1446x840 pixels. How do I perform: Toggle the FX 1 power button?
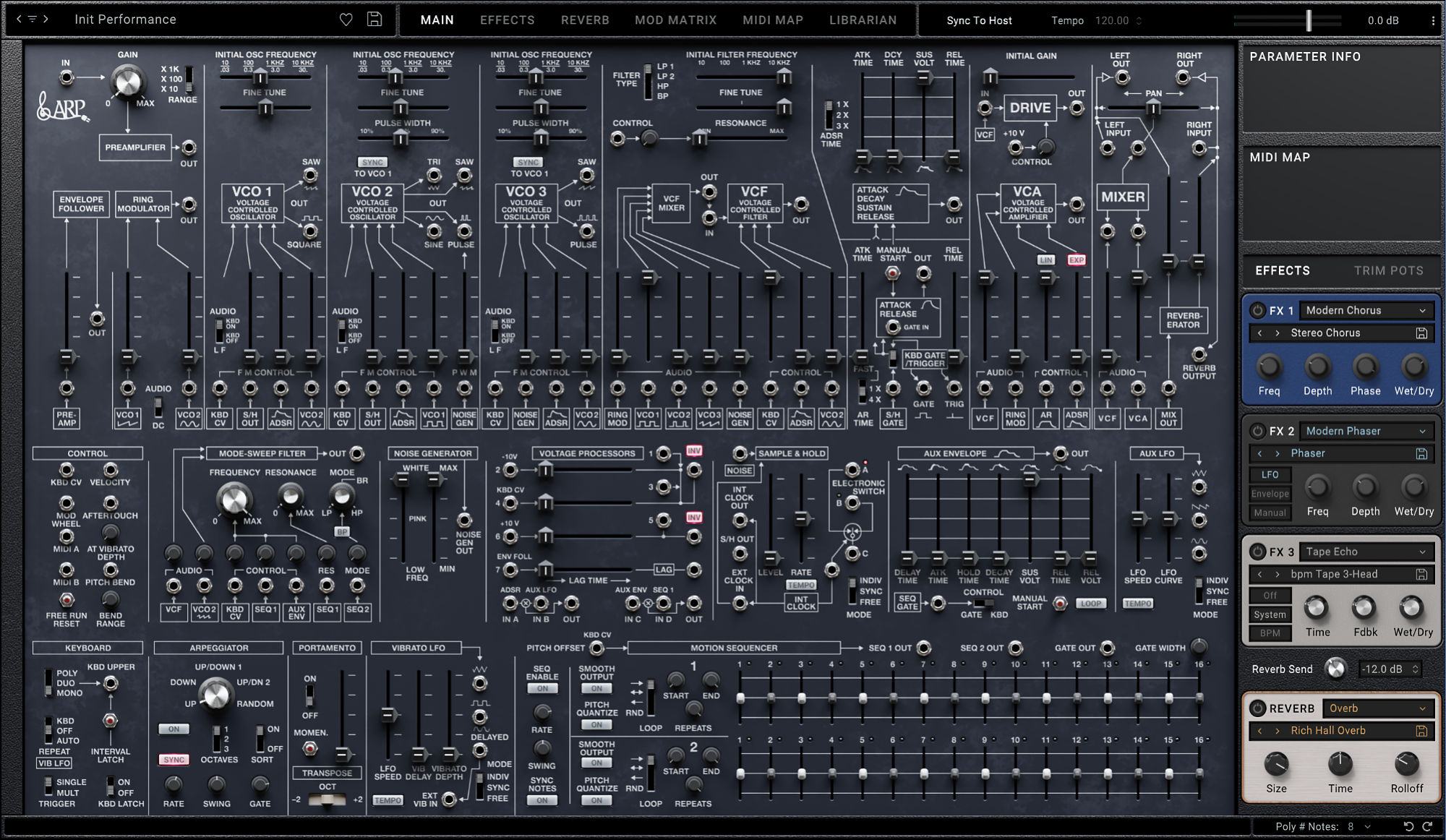coord(1258,310)
